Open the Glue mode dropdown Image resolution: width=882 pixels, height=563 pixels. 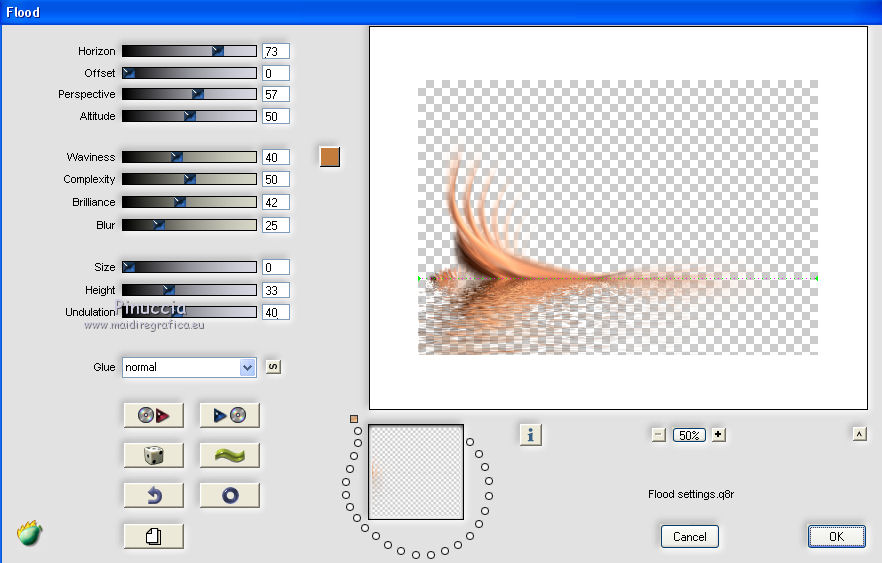coord(189,367)
